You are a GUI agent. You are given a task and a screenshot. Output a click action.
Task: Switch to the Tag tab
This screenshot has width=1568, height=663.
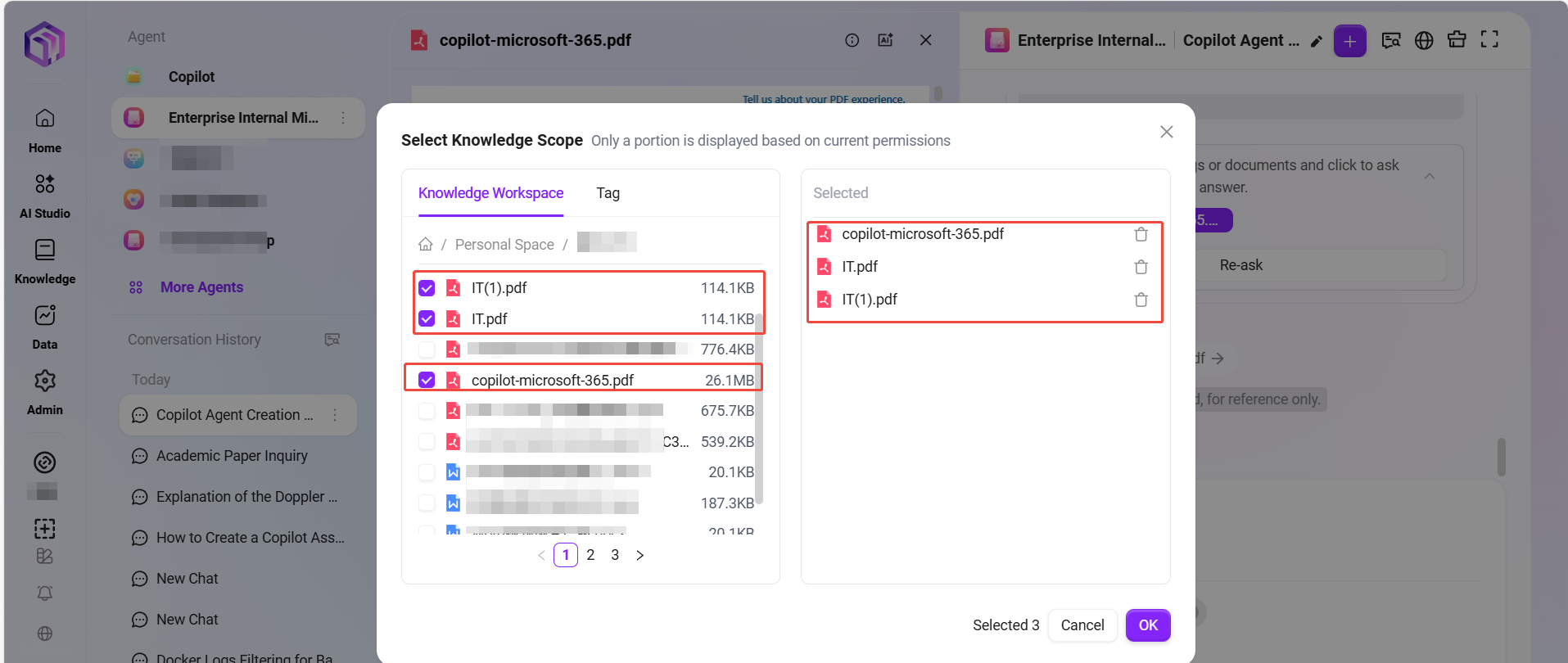tap(608, 193)
